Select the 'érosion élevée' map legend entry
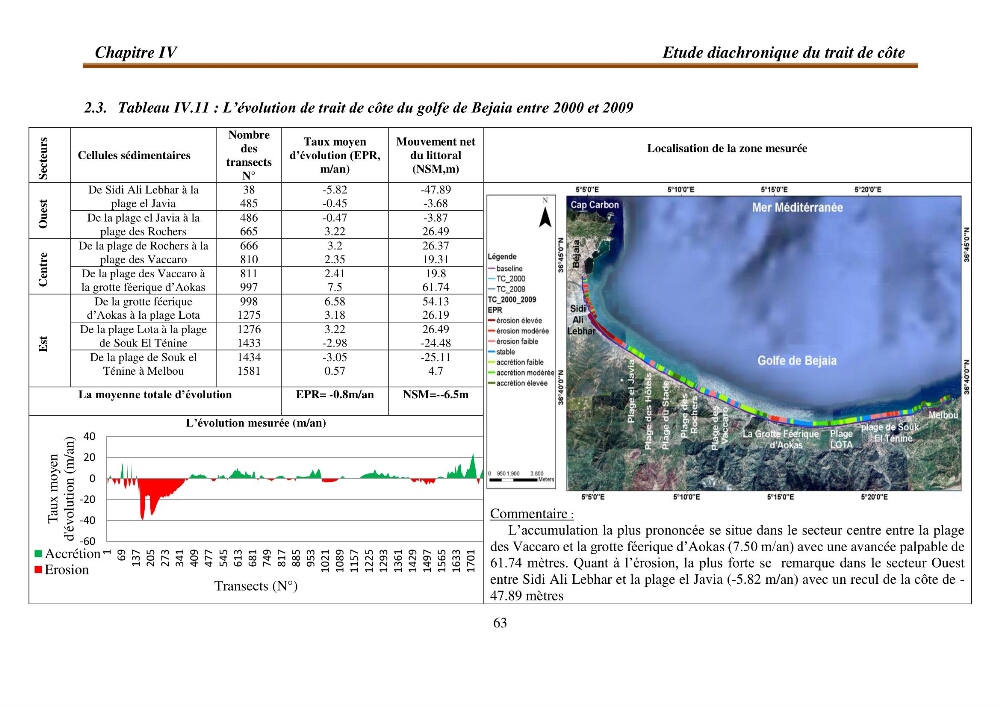1000x707 pixels. [515, 321]
